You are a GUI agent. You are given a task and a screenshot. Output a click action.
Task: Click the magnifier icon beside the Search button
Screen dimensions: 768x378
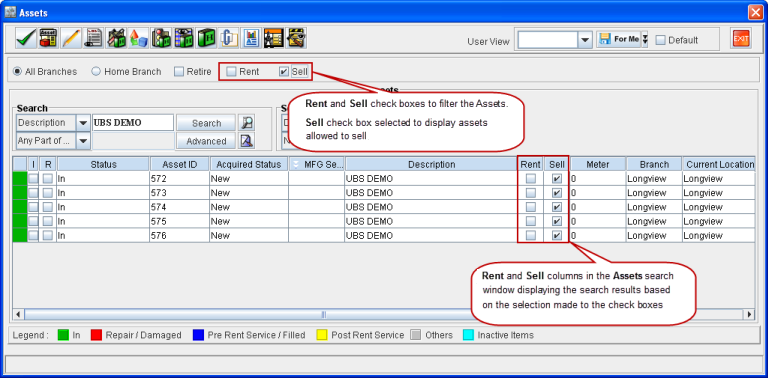(246, 123)
